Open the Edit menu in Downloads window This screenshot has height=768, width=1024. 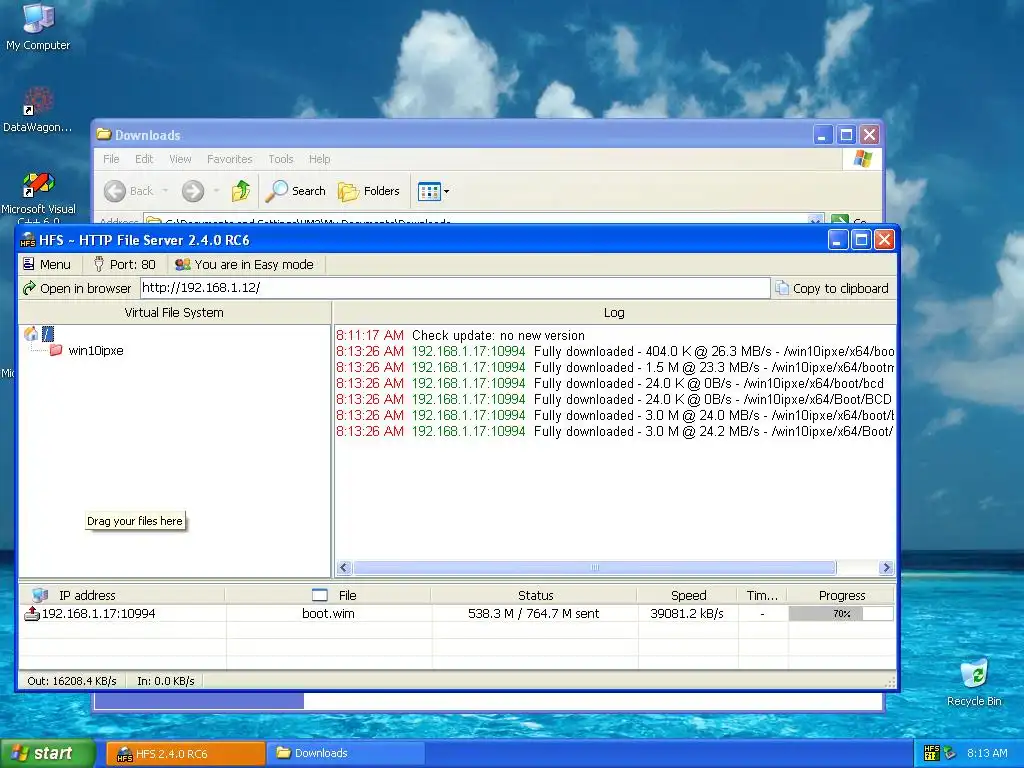point(144,159)
